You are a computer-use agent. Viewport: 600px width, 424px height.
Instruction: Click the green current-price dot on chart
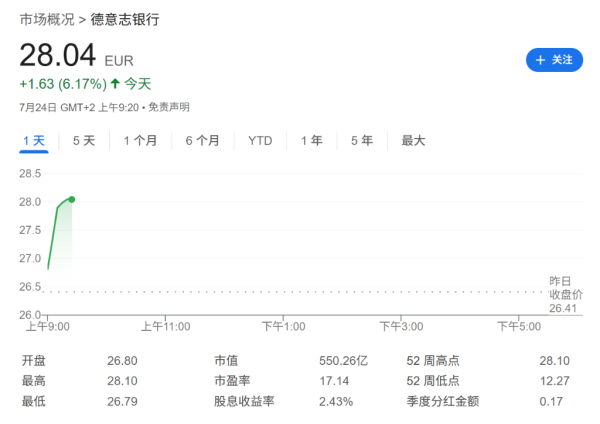(x=72, y=199)
